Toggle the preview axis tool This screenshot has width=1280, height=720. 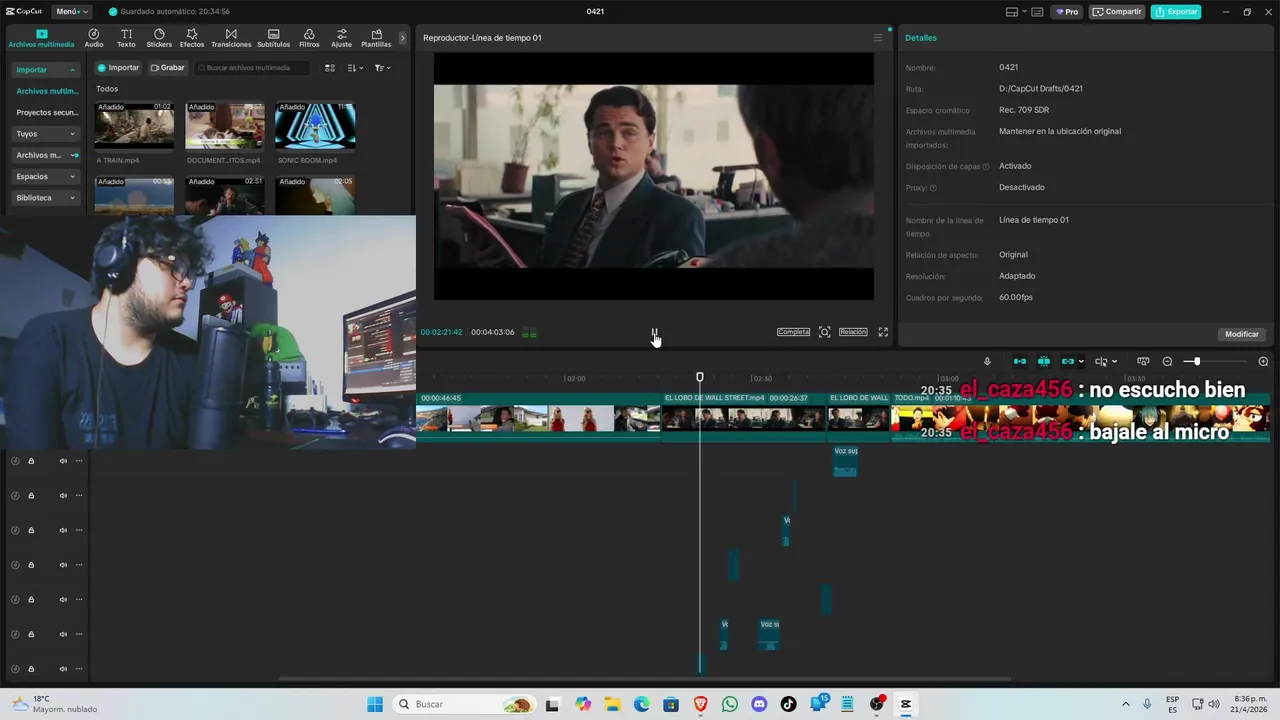(x=1101, y=362)
